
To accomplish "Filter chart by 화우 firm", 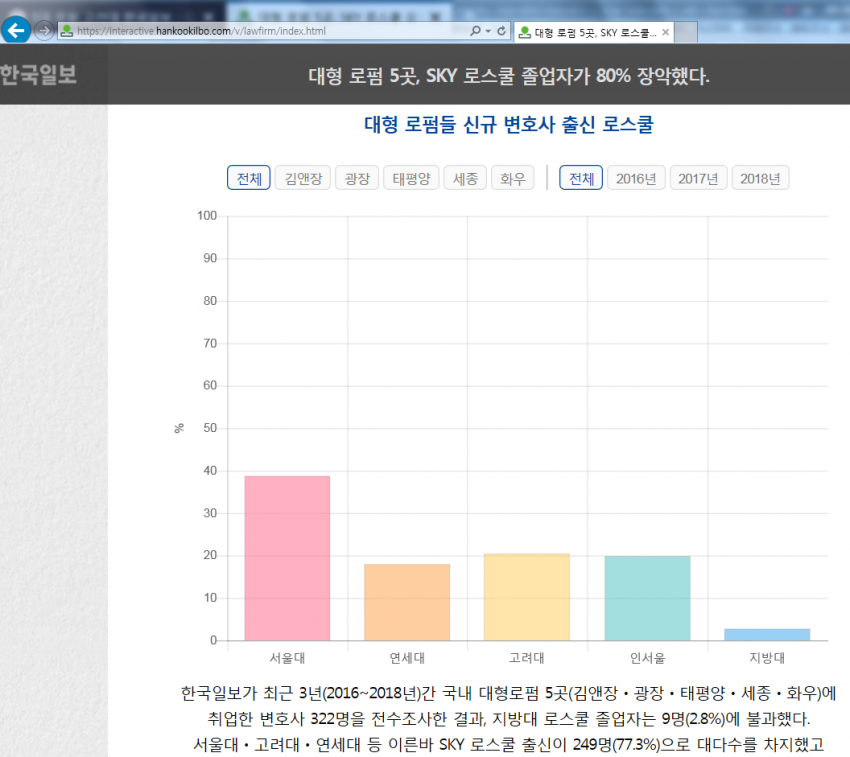I will point(513,178).
